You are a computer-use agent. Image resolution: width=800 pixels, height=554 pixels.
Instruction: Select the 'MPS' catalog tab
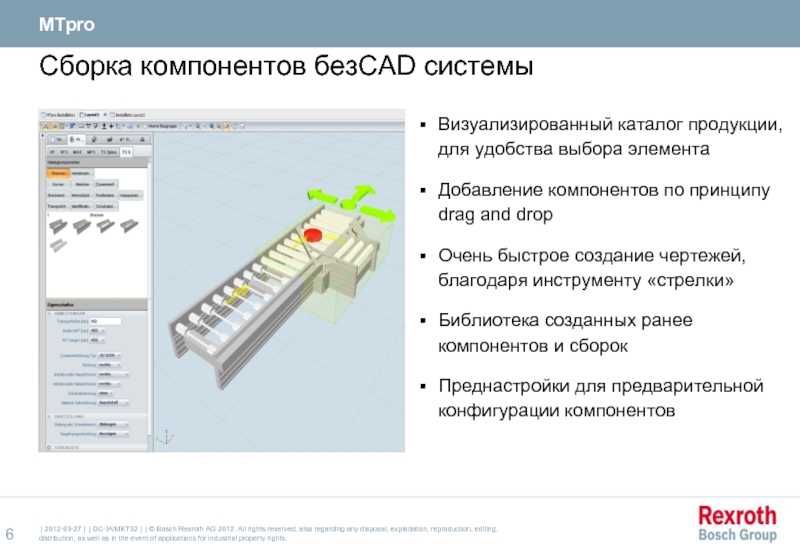91,152
